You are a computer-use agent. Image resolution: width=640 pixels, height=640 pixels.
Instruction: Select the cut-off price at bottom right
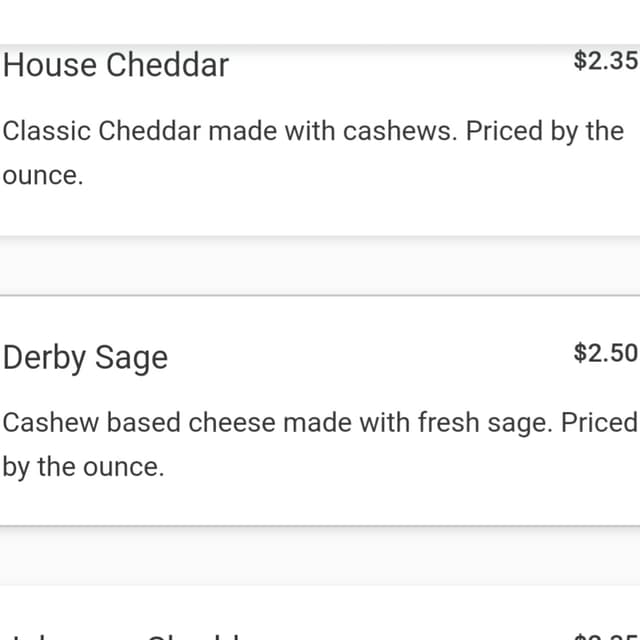[606, 637]
